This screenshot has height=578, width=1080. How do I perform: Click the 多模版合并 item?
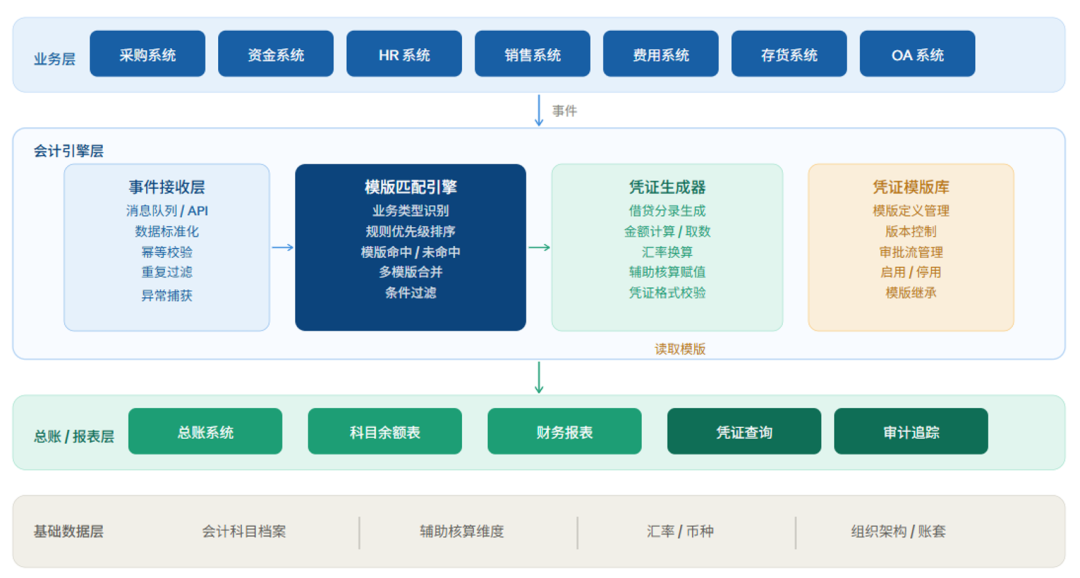click(411, 272)
